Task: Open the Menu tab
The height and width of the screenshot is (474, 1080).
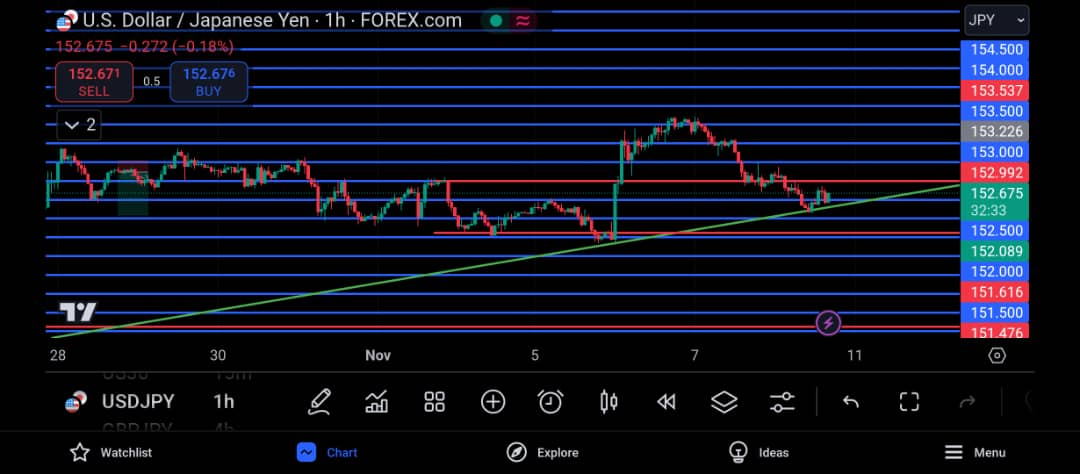Action: [975, 453]
